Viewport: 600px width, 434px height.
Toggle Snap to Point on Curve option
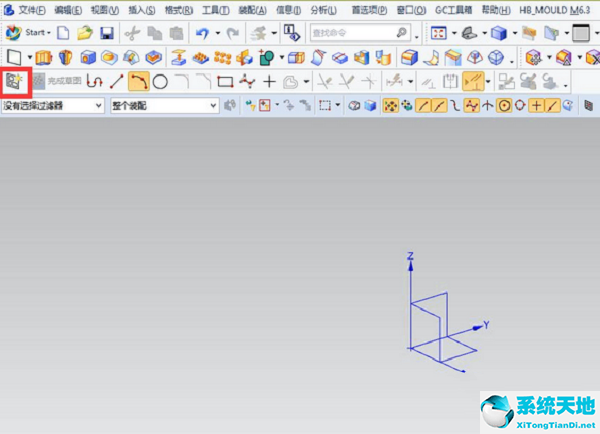click(552, 105)
